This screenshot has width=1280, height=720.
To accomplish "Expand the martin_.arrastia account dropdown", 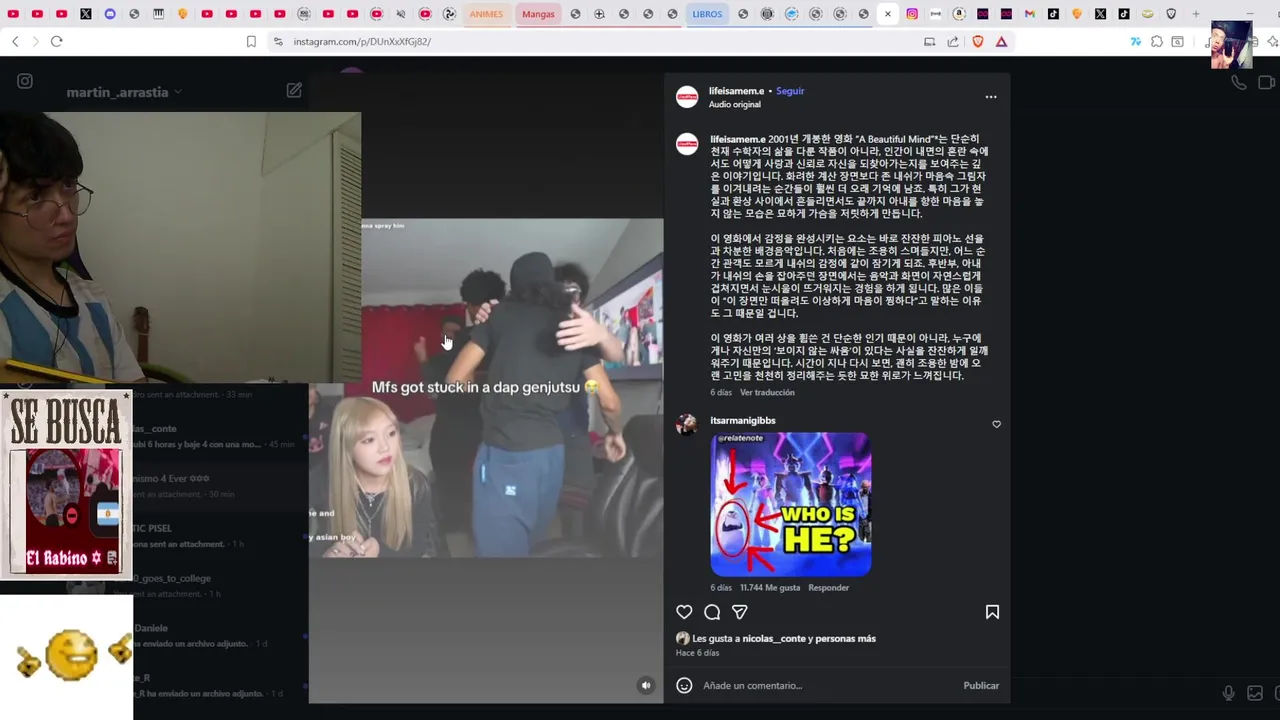I will point(124,92).
